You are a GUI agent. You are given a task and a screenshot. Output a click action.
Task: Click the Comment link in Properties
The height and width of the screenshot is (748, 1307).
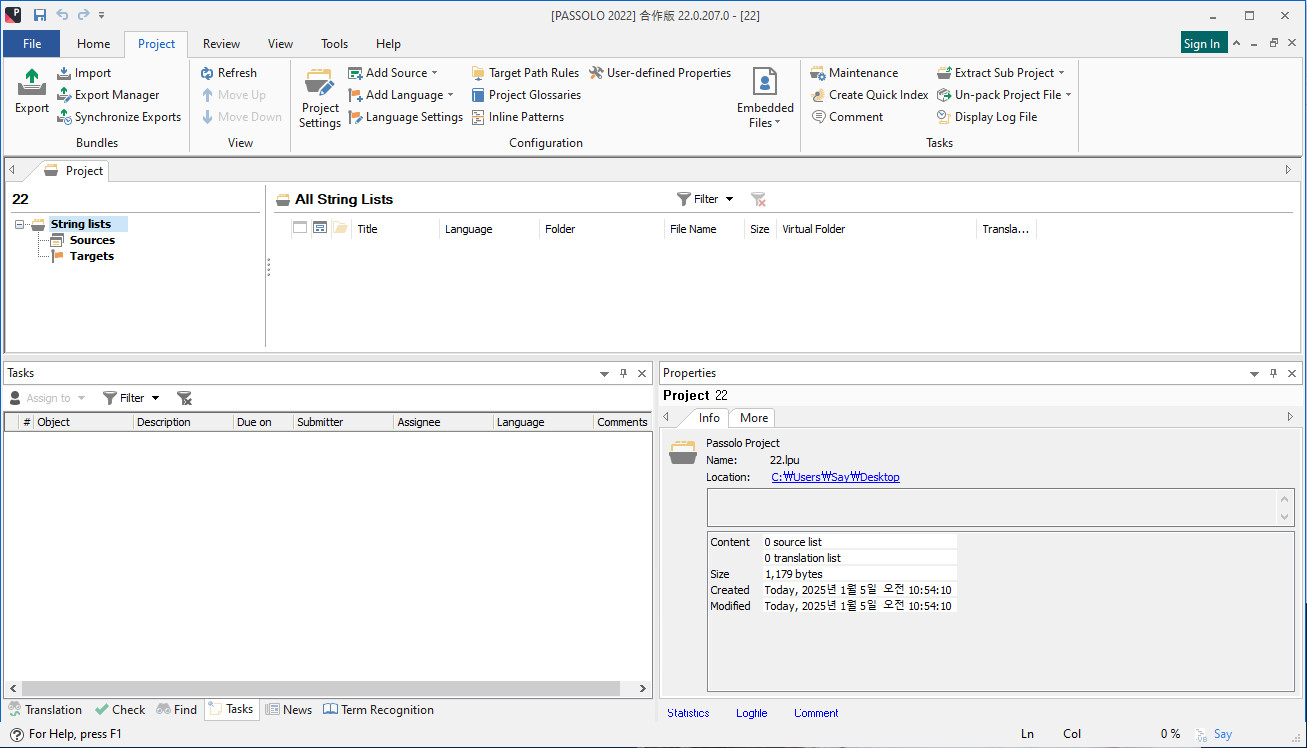pyautogui.click(x=816, y=713)
